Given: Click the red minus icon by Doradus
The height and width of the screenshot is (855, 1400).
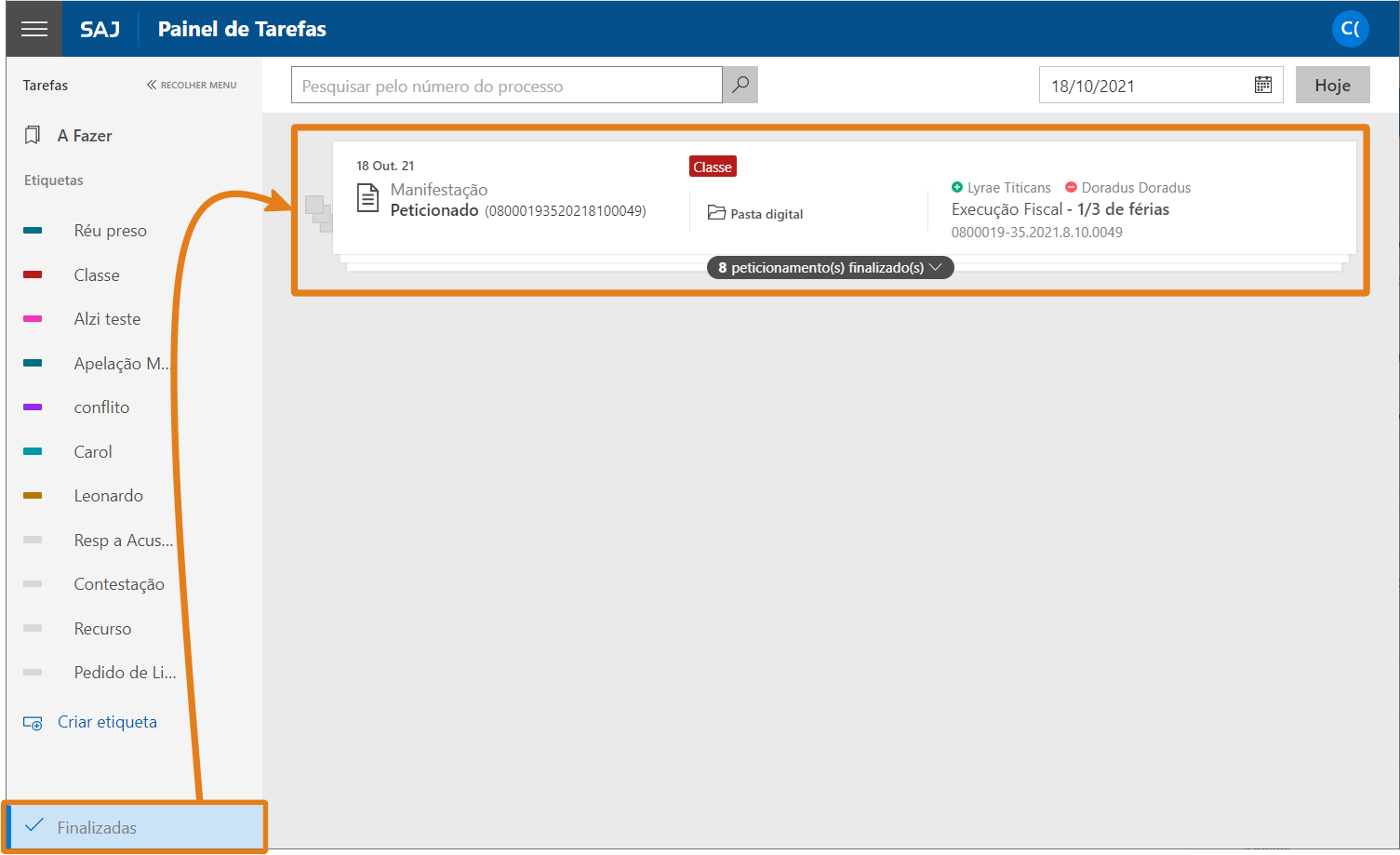Looking at the screenshot, I should click(1071, 187).
